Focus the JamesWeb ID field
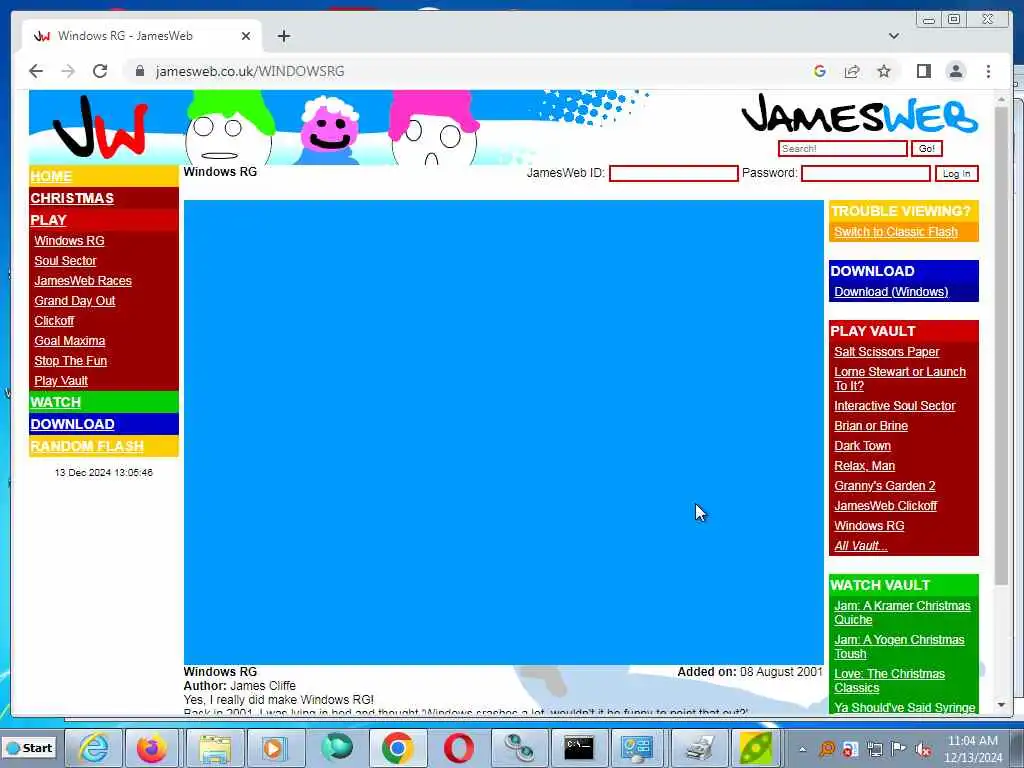Screen dimensions: 1024x768 coord(673,173)
